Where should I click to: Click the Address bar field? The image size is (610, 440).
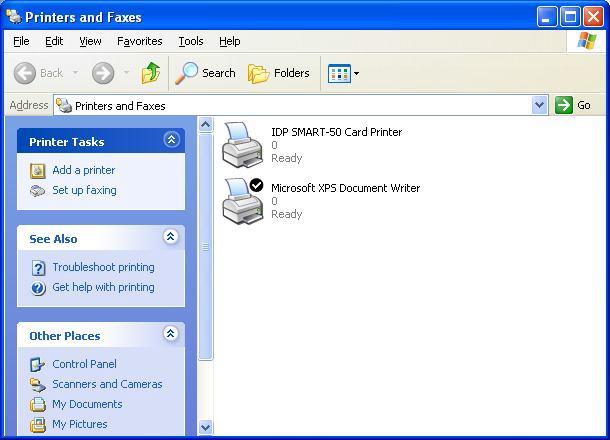301,105
